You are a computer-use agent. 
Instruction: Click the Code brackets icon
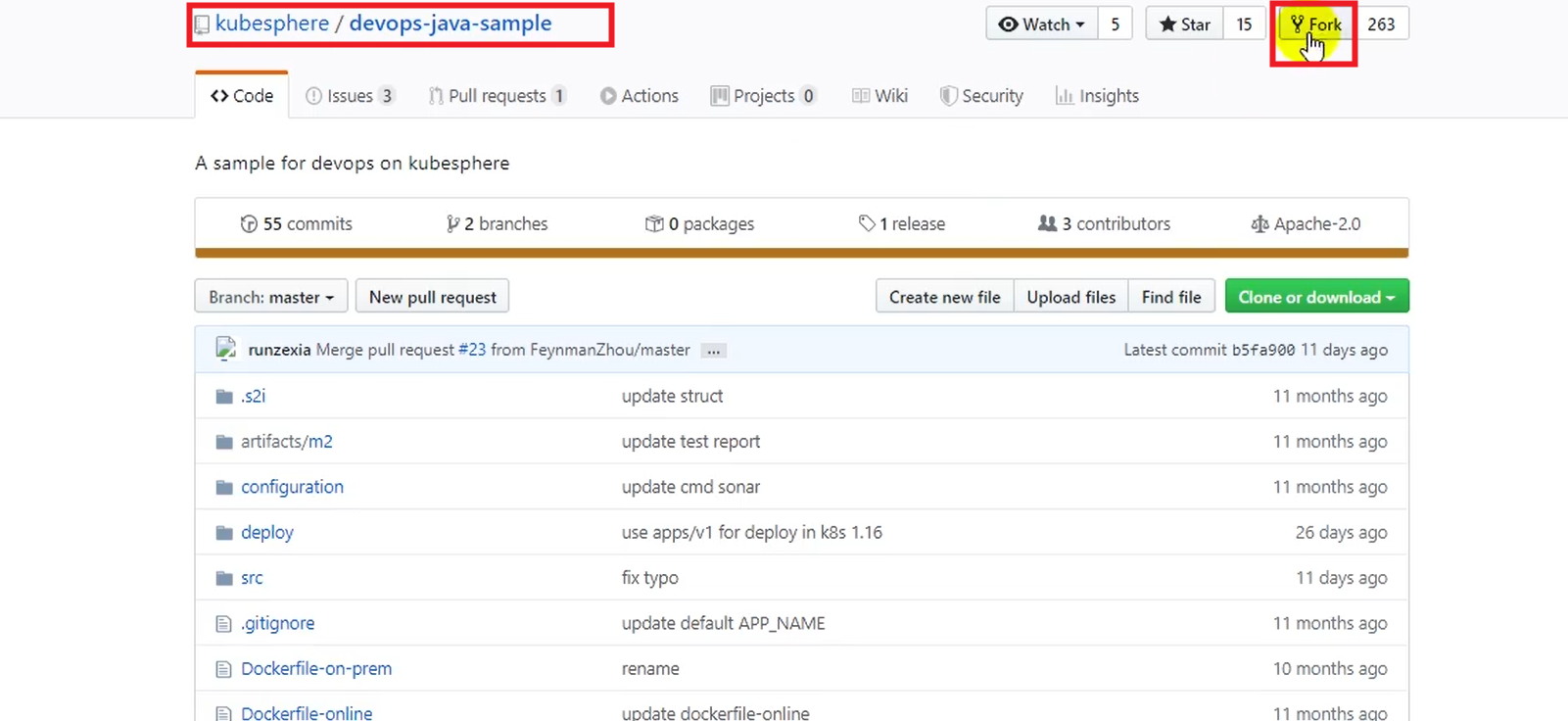(219, 95)
